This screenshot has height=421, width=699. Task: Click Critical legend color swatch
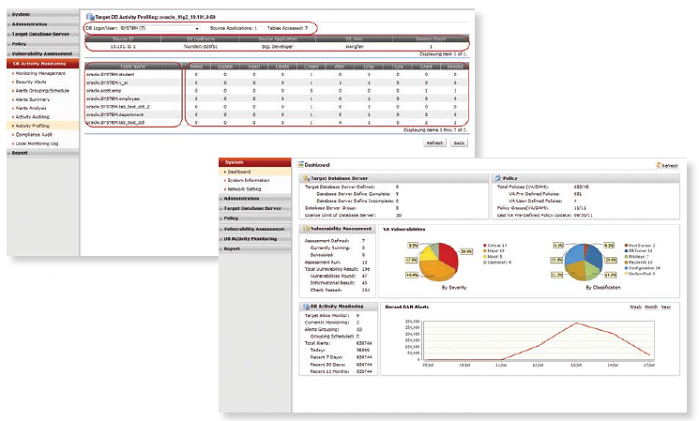click(x=485, y=246)
